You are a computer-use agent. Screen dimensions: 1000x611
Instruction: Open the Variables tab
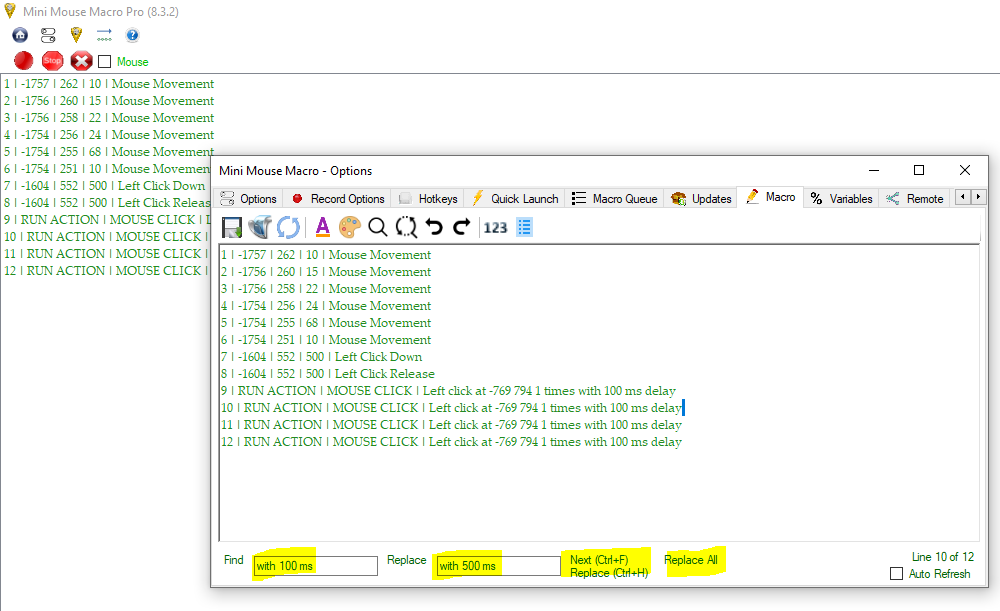(841, 199)
